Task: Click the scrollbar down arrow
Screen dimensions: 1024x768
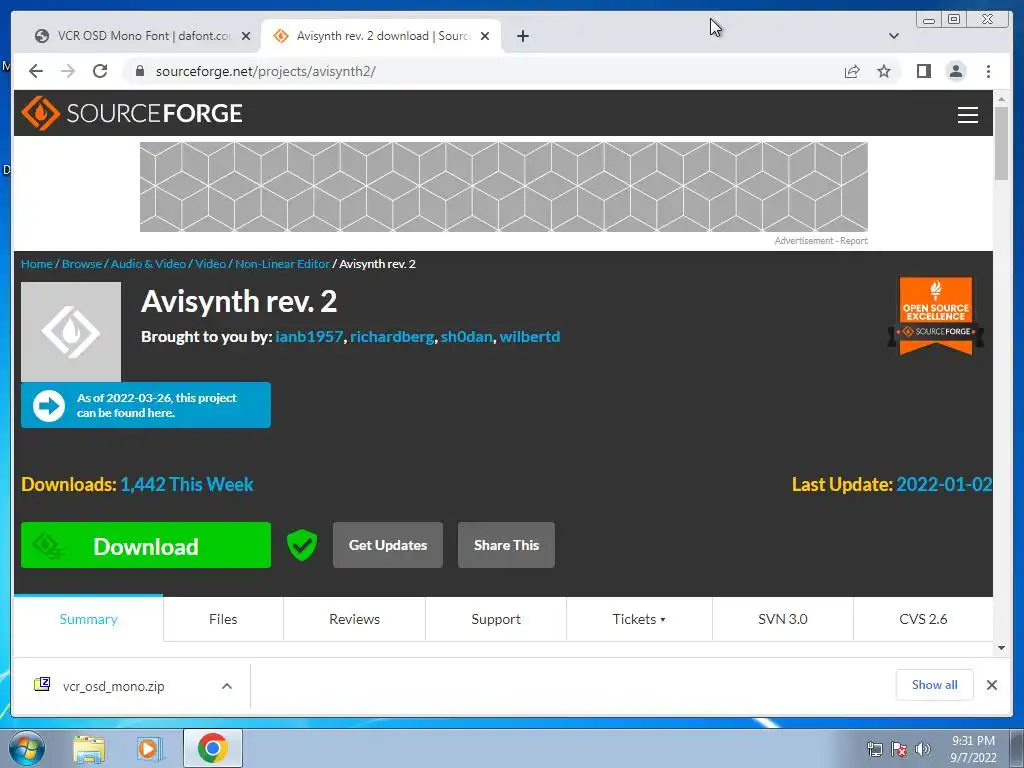Action: click(1001, 648)
